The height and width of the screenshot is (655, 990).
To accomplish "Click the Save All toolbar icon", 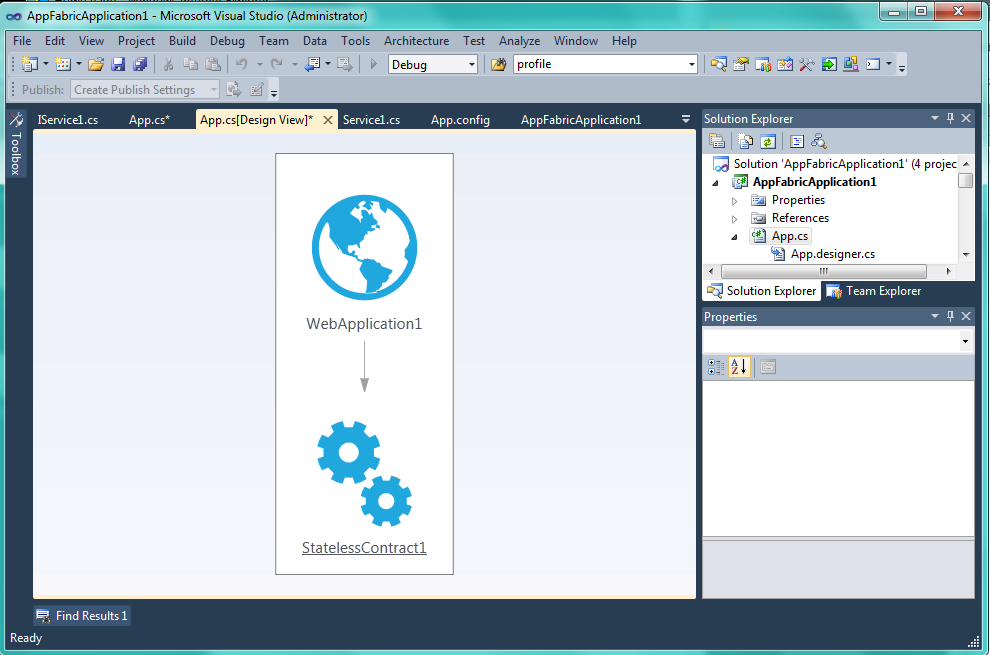I will [140, 64].
